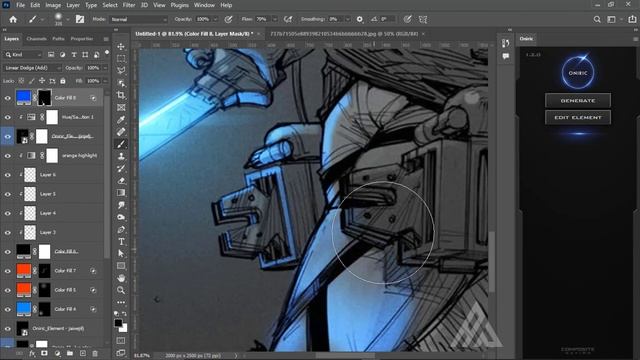Select the History Brush tool
The width and height of the screenshot is (640, 360).
[x=121, y=168]
